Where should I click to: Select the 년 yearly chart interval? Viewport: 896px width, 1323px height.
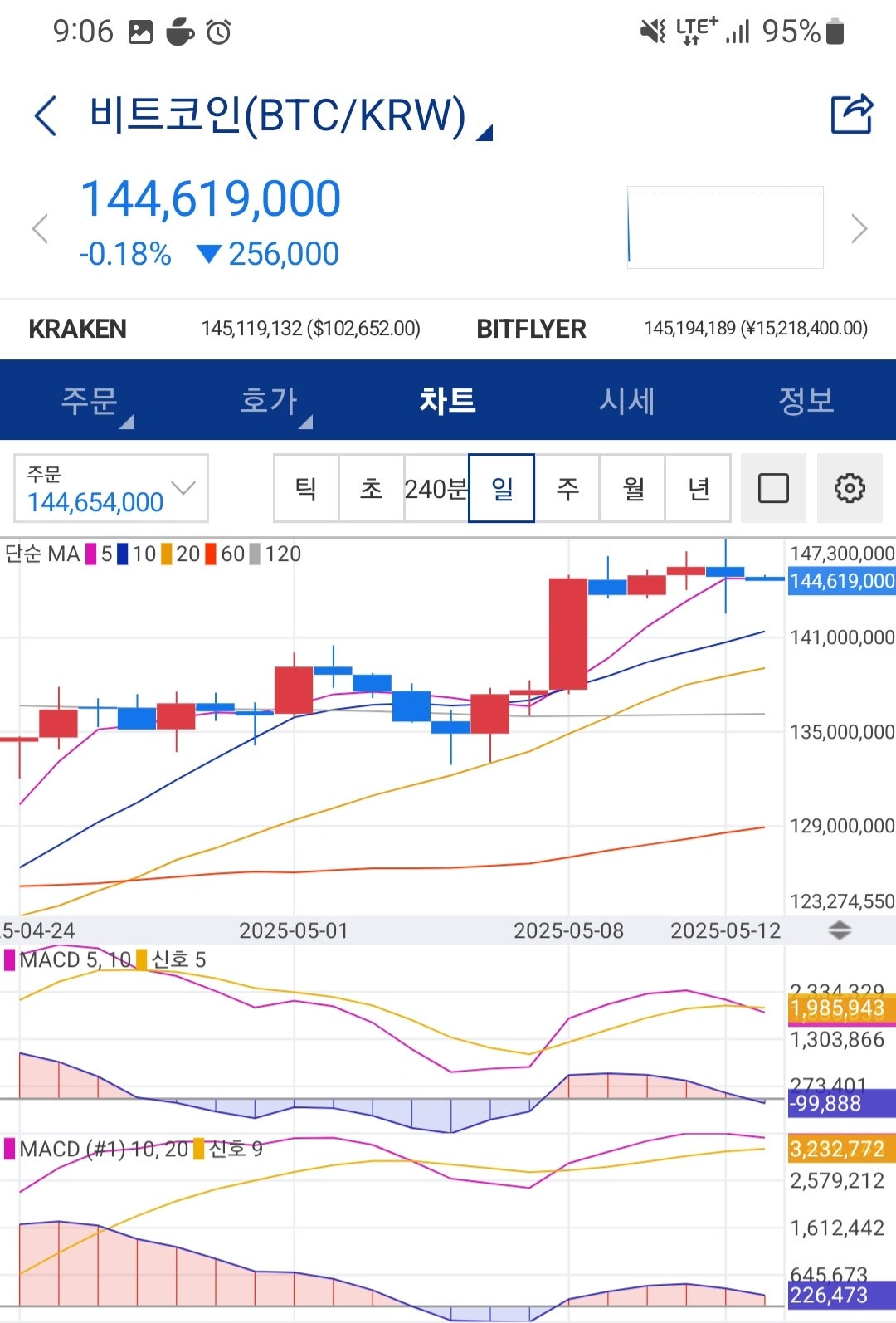[699, 488]
